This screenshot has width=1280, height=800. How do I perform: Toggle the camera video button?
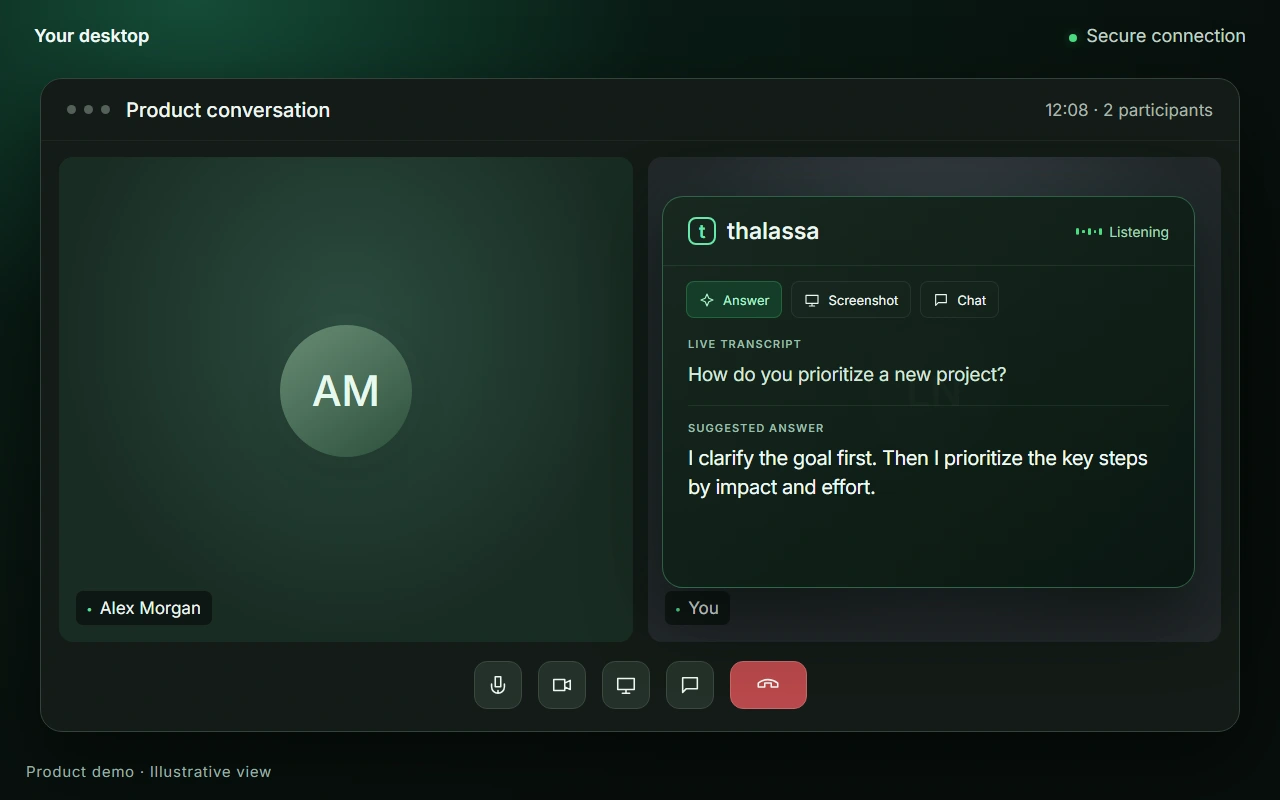562,685
